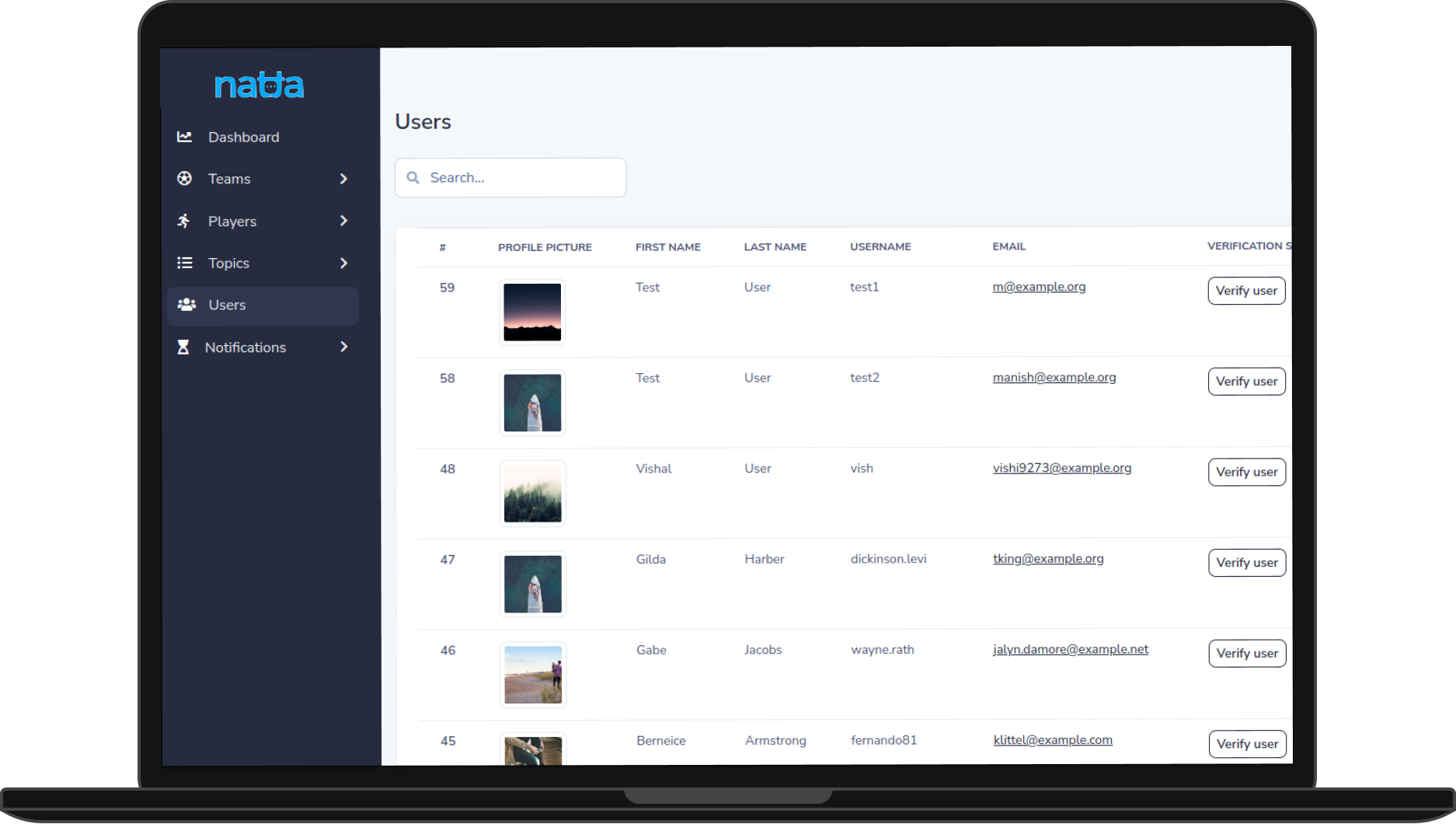Click the Players running figure icon
The image size is (1456, 824).
(x=184, y=222)
